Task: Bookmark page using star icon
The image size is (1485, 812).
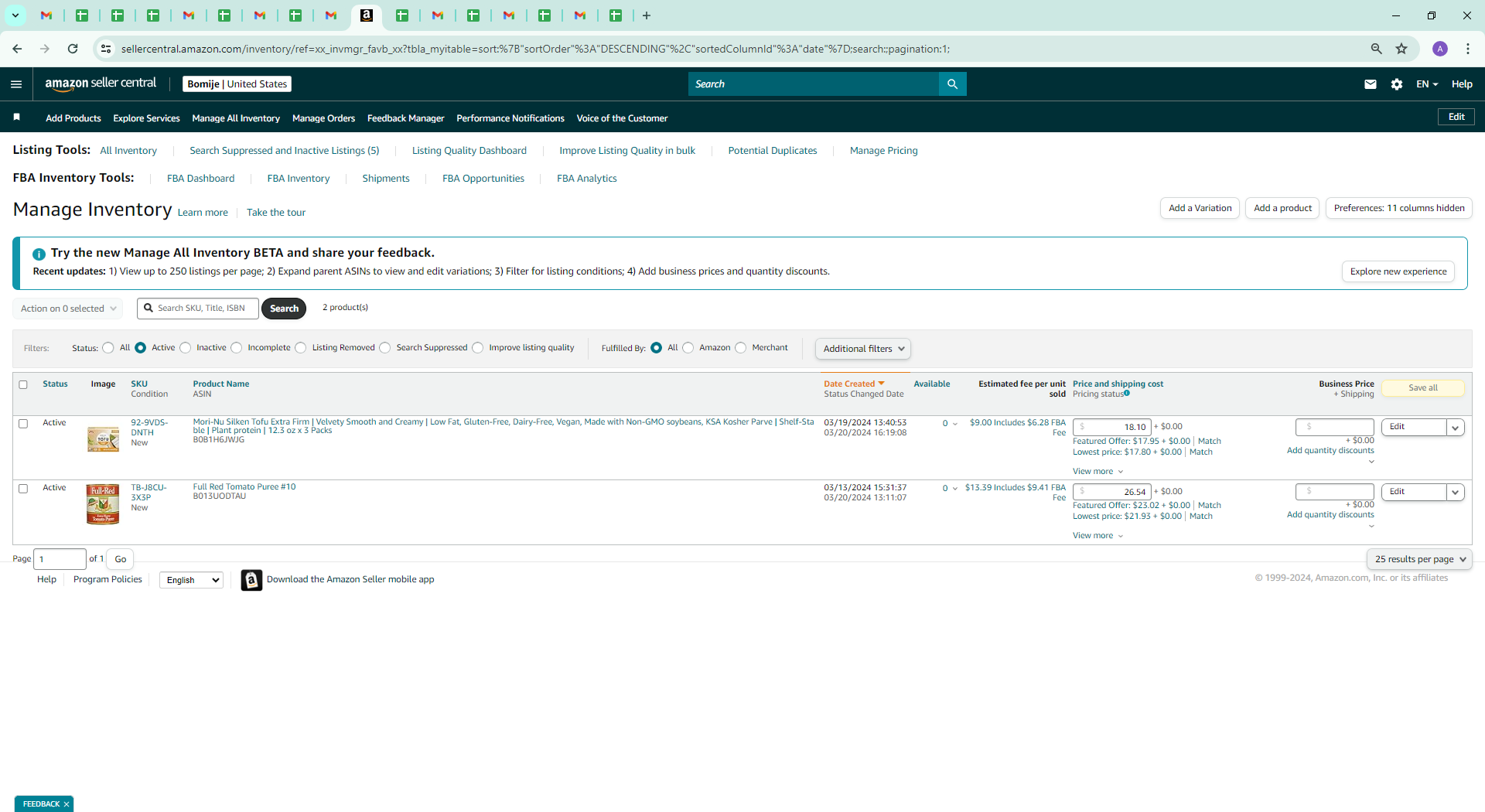Action: (x=1401, y=49)
